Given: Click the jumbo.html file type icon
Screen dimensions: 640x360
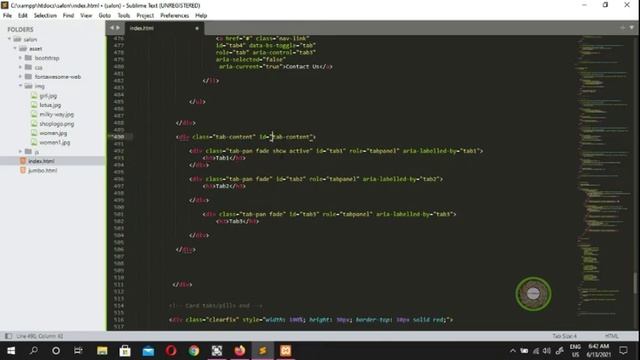Looking at the screenshot, I should pyautogui.click(x=23, y=170).
